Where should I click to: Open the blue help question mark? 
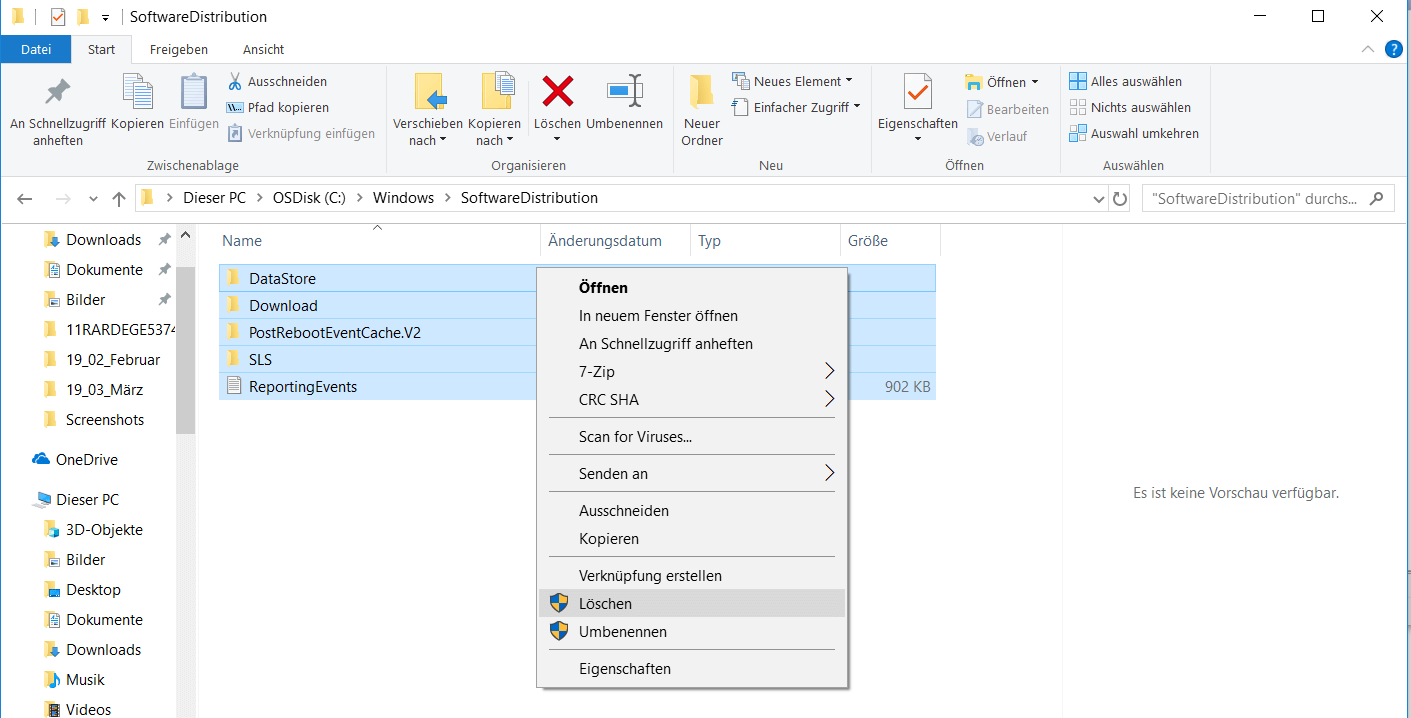click(1393, 49)
